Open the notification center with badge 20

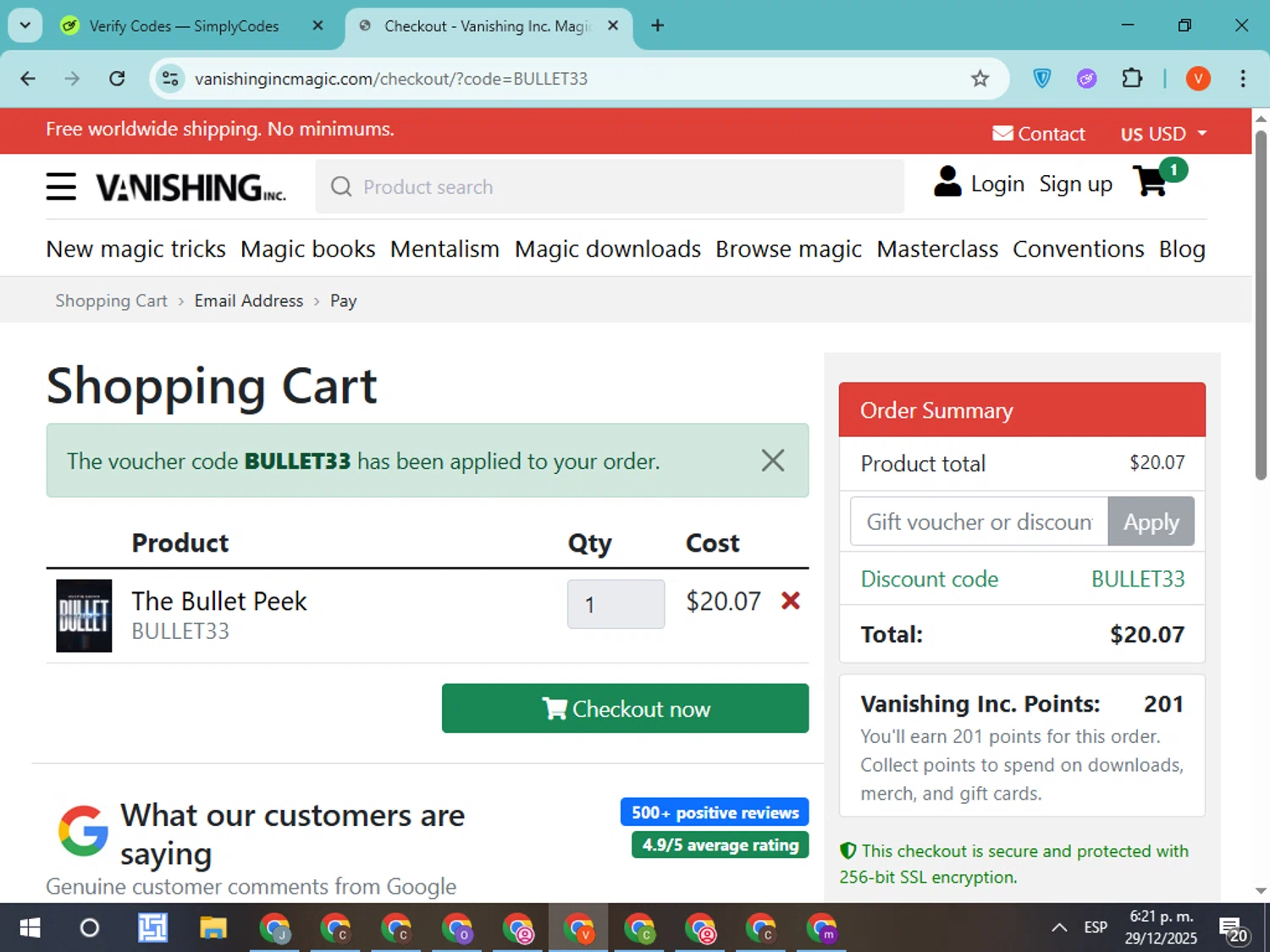point(1234,929)
